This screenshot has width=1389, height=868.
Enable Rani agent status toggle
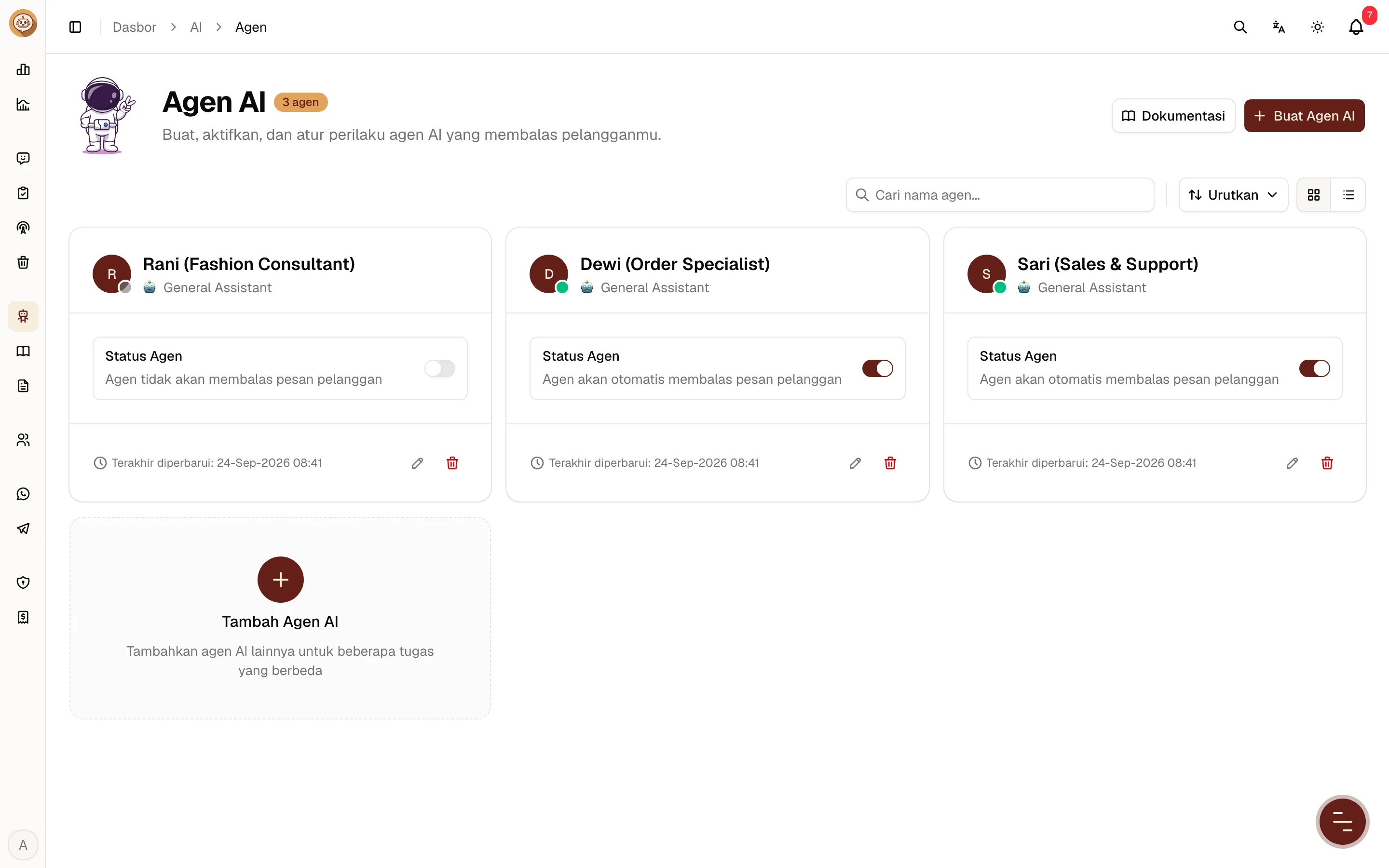pos(440,368)
